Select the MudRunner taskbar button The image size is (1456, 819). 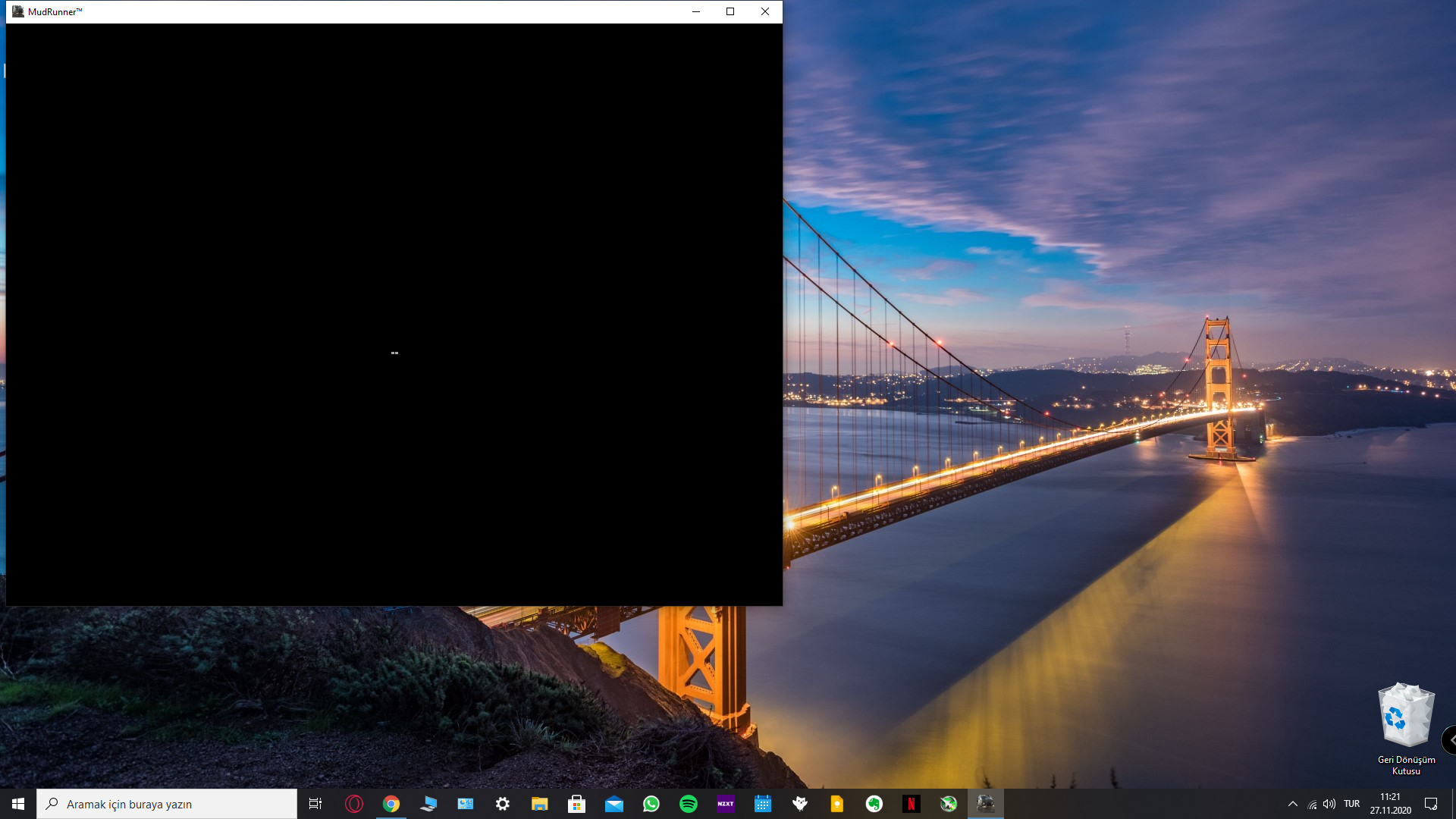(x=986, y=804)
